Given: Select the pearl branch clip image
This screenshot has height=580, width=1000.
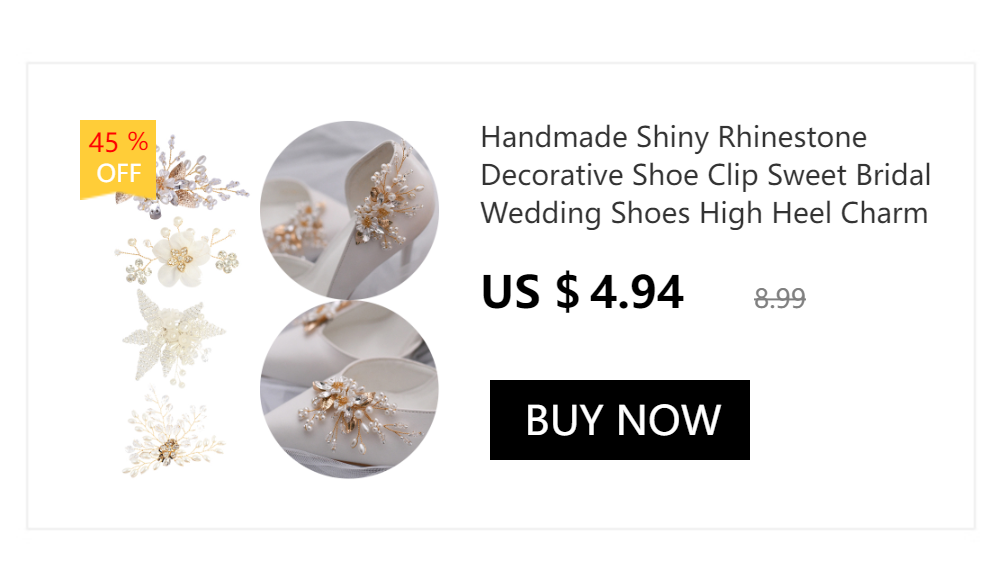Looking at the screenshot, I should pos(173,434).
